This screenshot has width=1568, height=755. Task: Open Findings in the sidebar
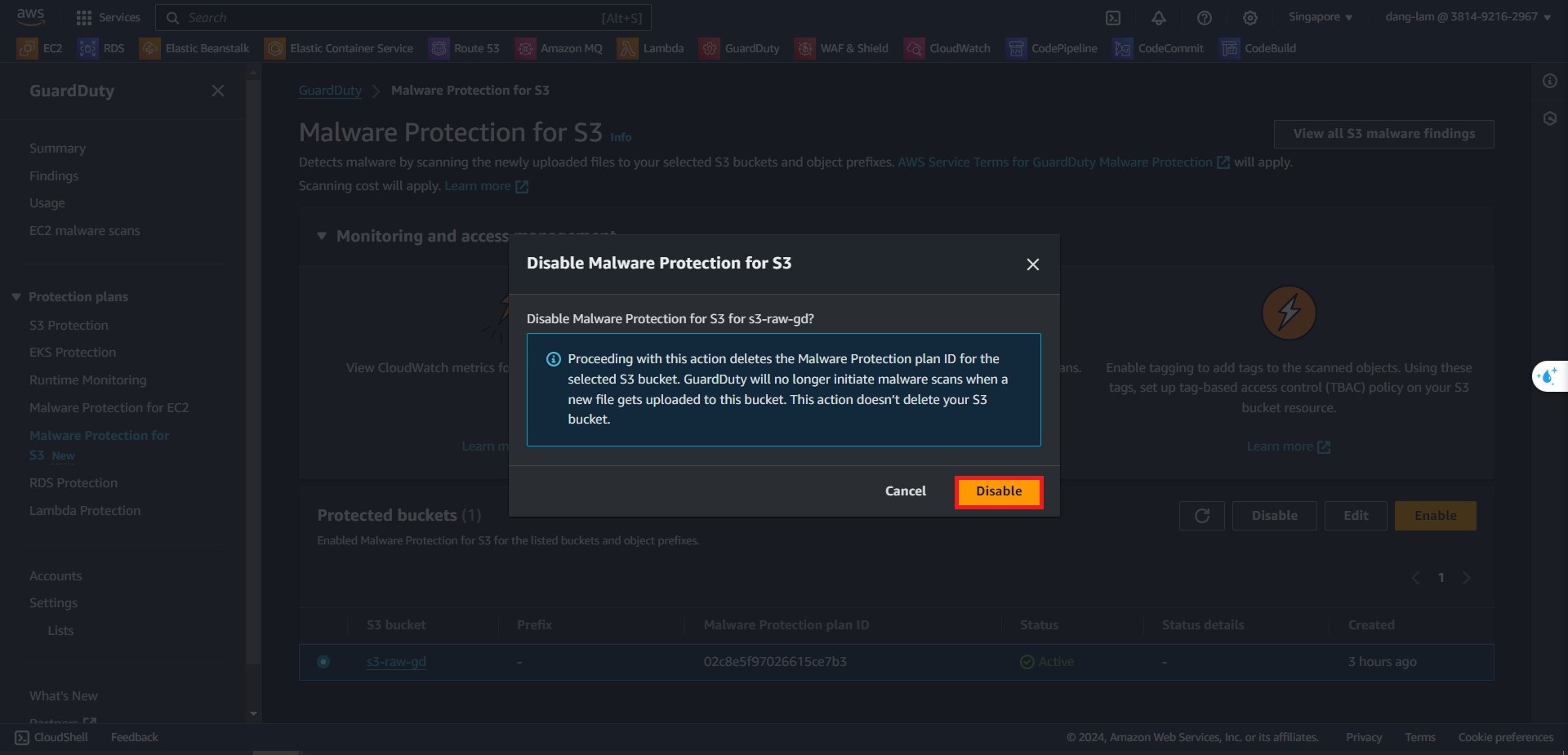point(54,176)
